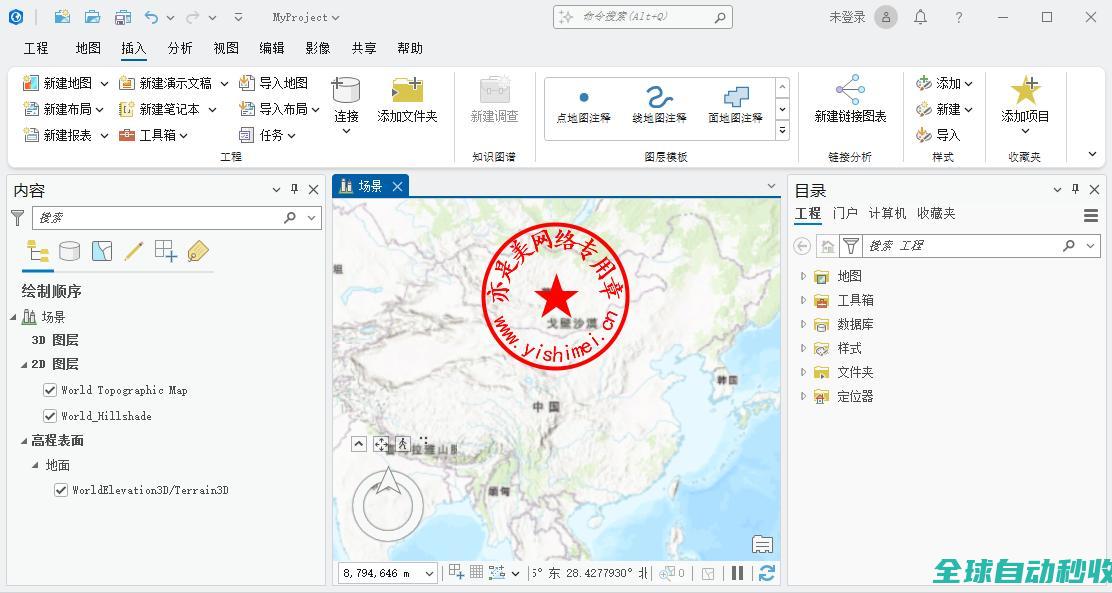Expand the Toolboxes (工具箱) node in Catalog
Viewport: 1112px width, 593px height.
(x=803, y=300)
